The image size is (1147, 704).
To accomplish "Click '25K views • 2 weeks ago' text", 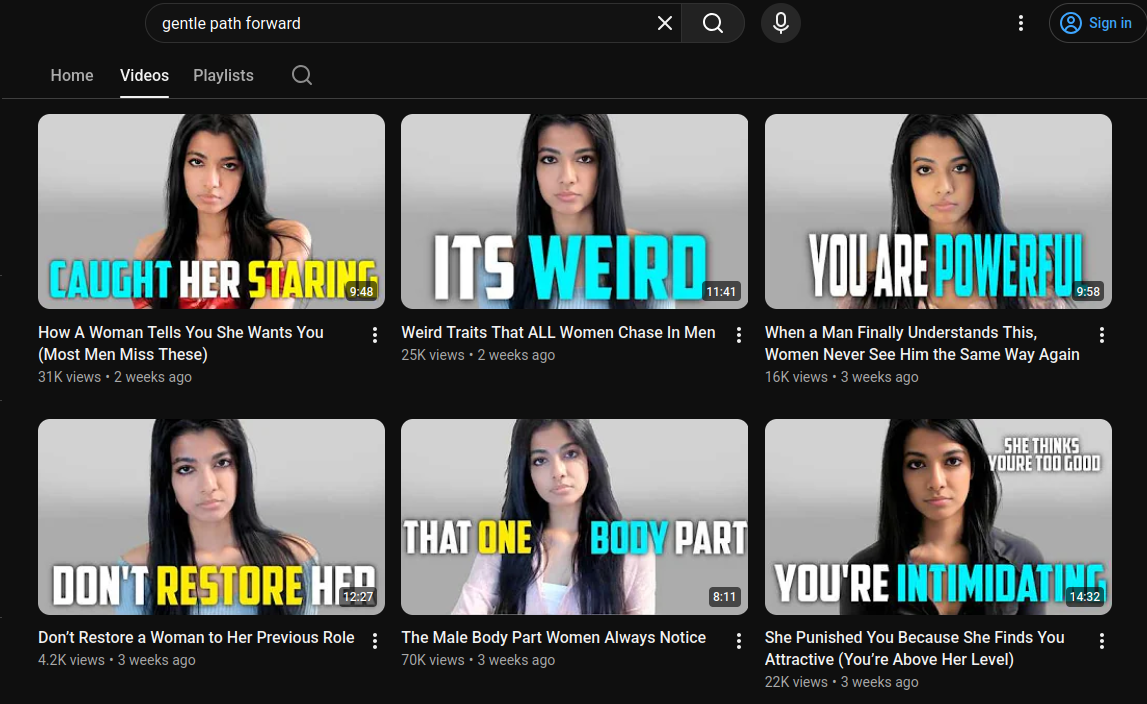I will pyautogui.click(x=478, y=355).
